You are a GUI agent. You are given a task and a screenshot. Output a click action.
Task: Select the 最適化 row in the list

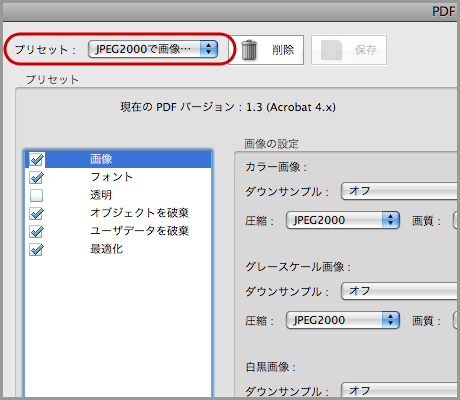point(118,249)
